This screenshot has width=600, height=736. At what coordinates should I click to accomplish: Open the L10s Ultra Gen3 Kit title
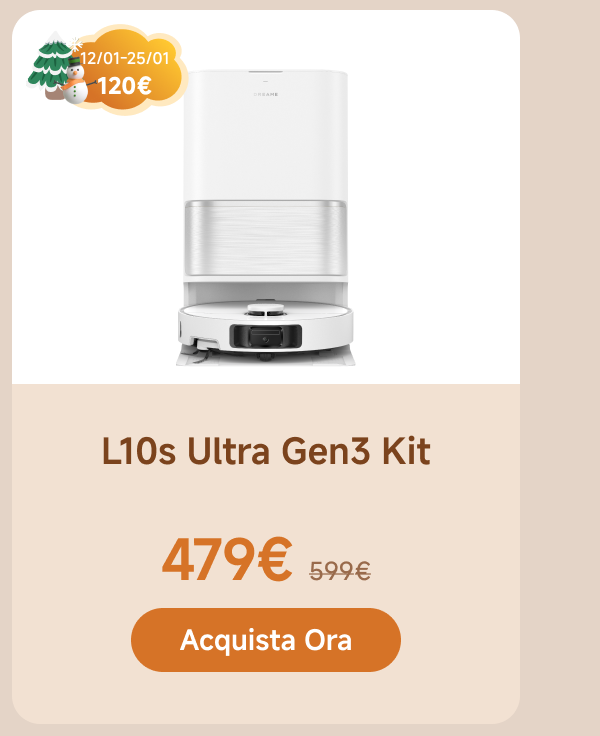click(266, 451)
